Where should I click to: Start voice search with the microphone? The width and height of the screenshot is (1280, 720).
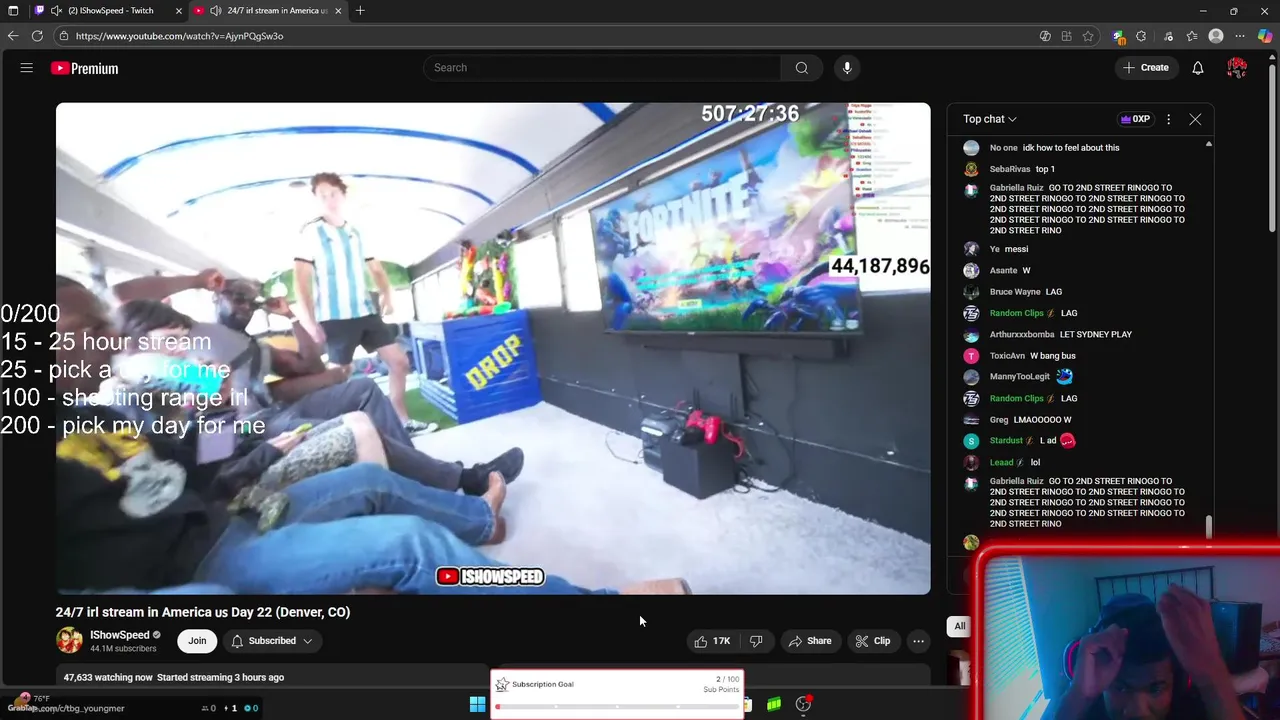click(847, 68)
